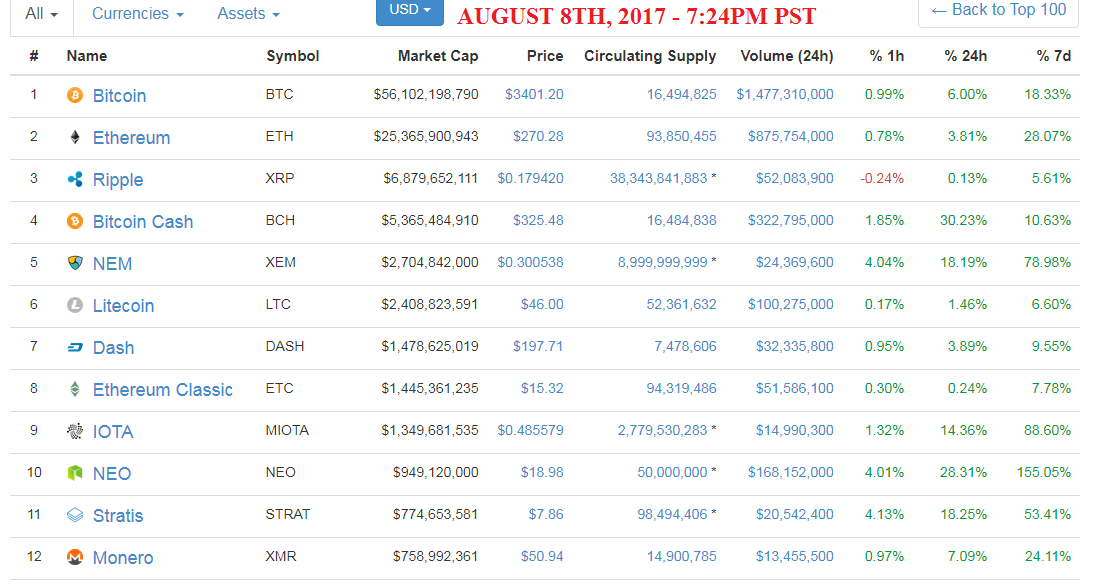Image resolution: width=1115 pixels, height=585 pixels.
Task: Click the Dash logo icon
Action: tap(75, 348)
